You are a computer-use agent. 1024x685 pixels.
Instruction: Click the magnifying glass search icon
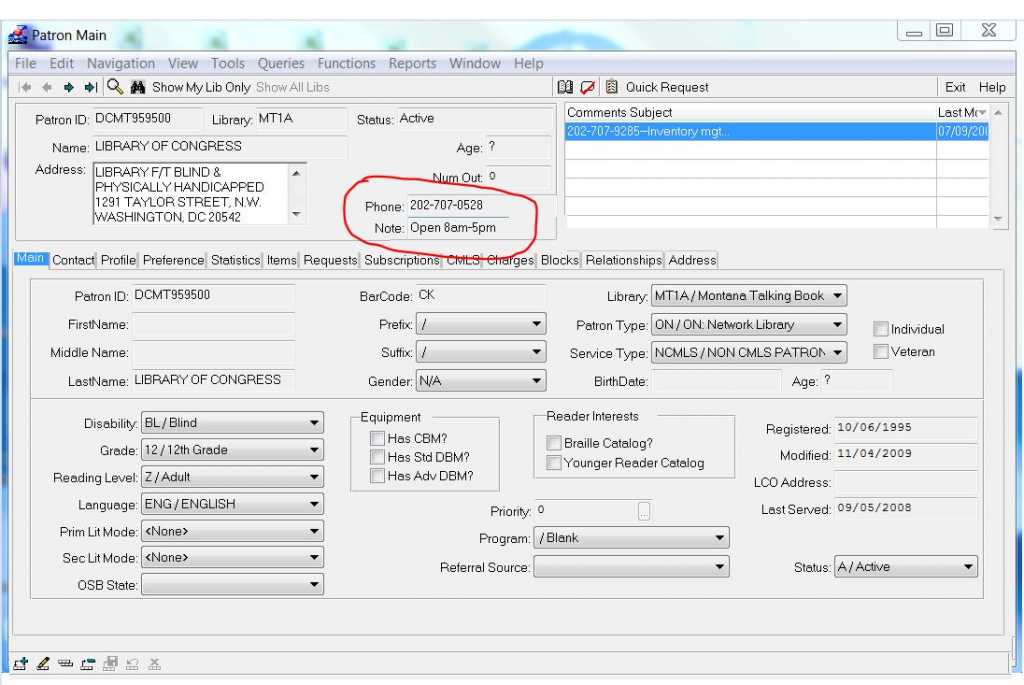pyautogui.click(x=114, y=87)
